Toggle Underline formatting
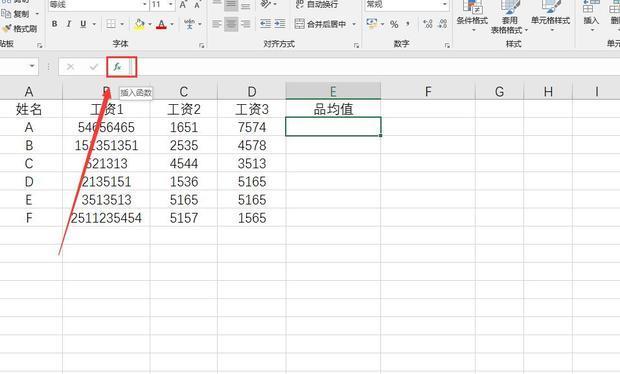This screenshot has width=620, height=374. coord(83,24)
